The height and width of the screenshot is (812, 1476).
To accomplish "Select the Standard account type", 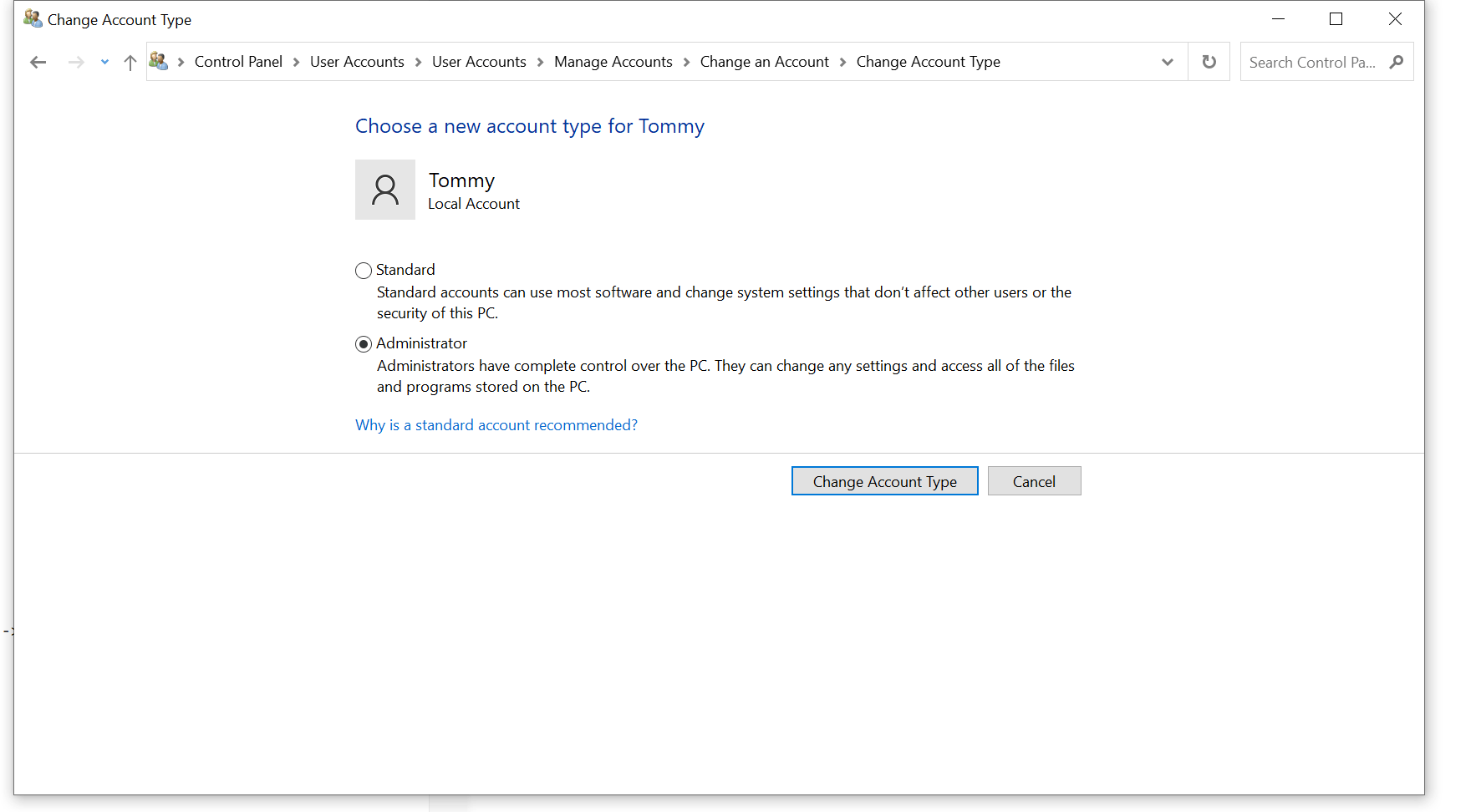I will (363, 271).
